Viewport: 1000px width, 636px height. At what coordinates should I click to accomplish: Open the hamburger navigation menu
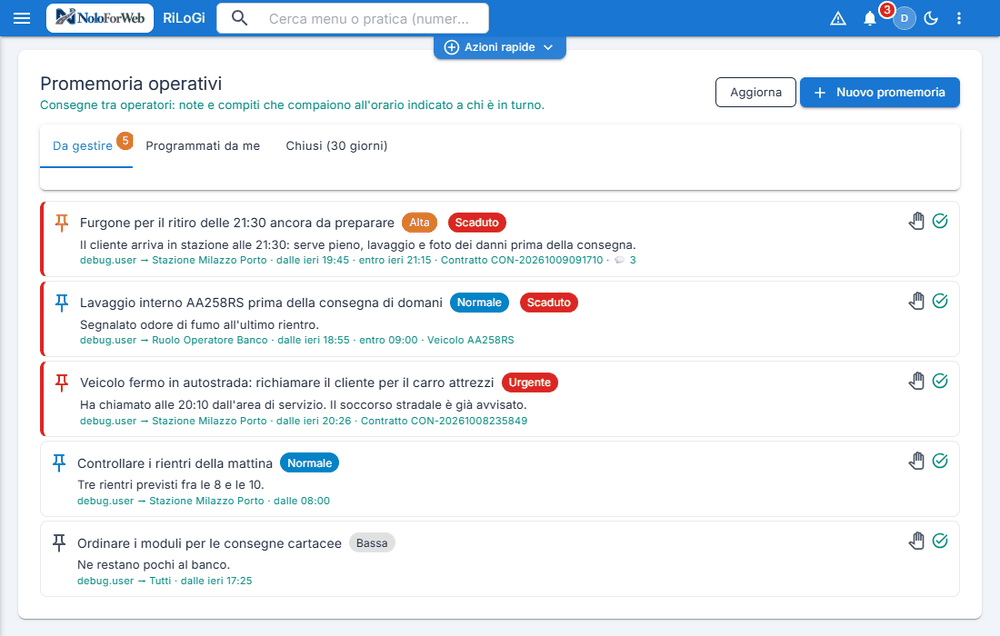click(22, 18)
